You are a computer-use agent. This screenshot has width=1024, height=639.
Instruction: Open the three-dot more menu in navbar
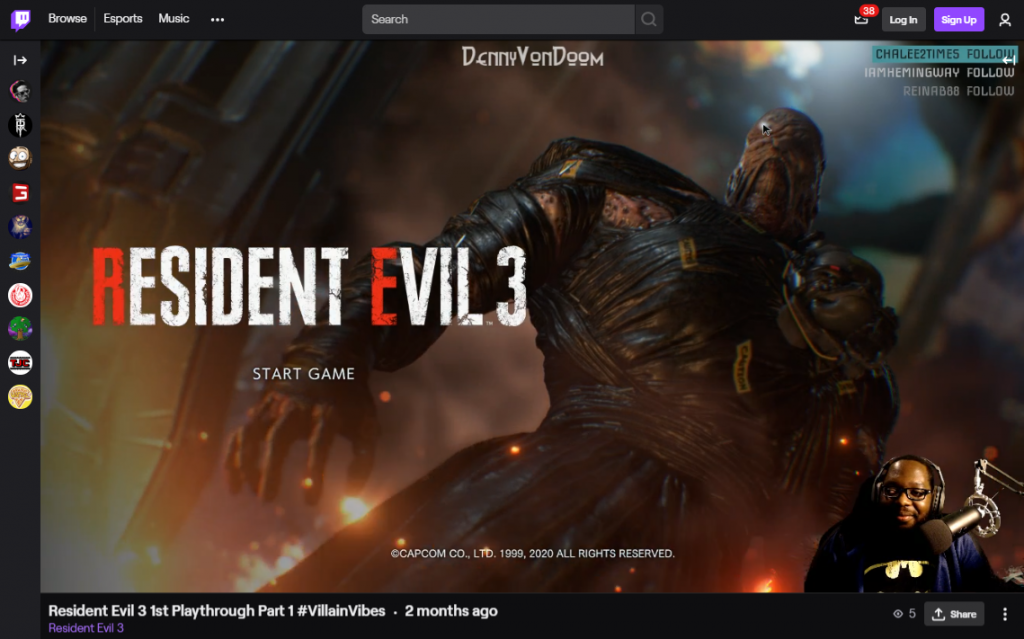(x=217, y=20)
